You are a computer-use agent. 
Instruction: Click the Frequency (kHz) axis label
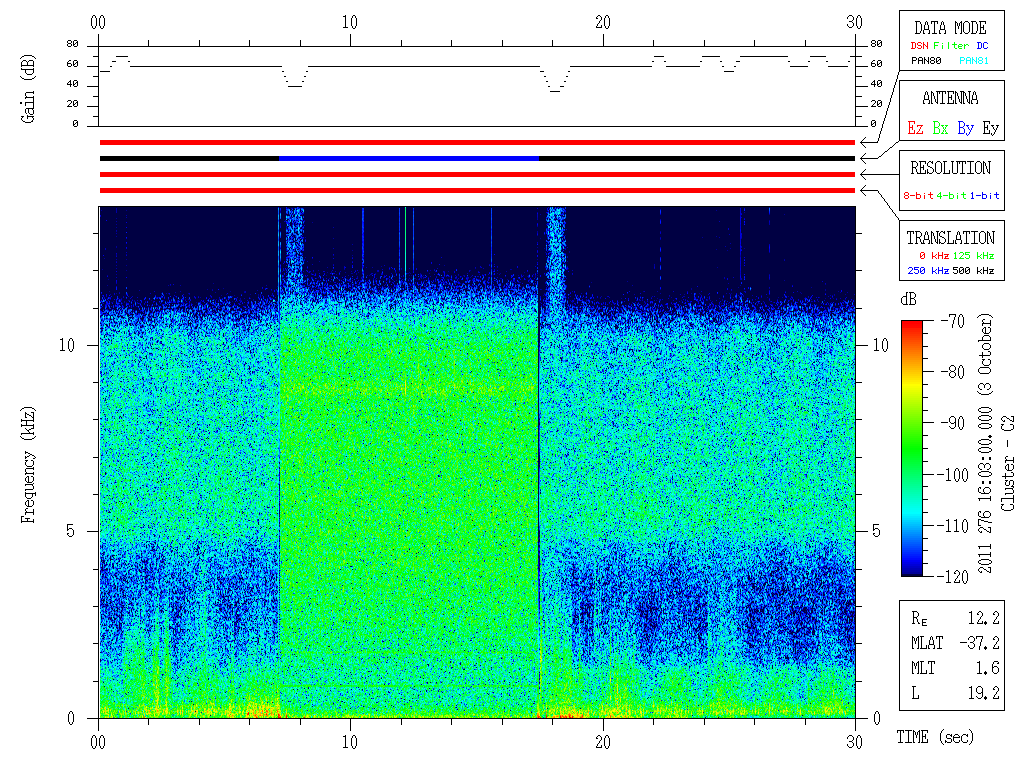(x=27, y=465)
